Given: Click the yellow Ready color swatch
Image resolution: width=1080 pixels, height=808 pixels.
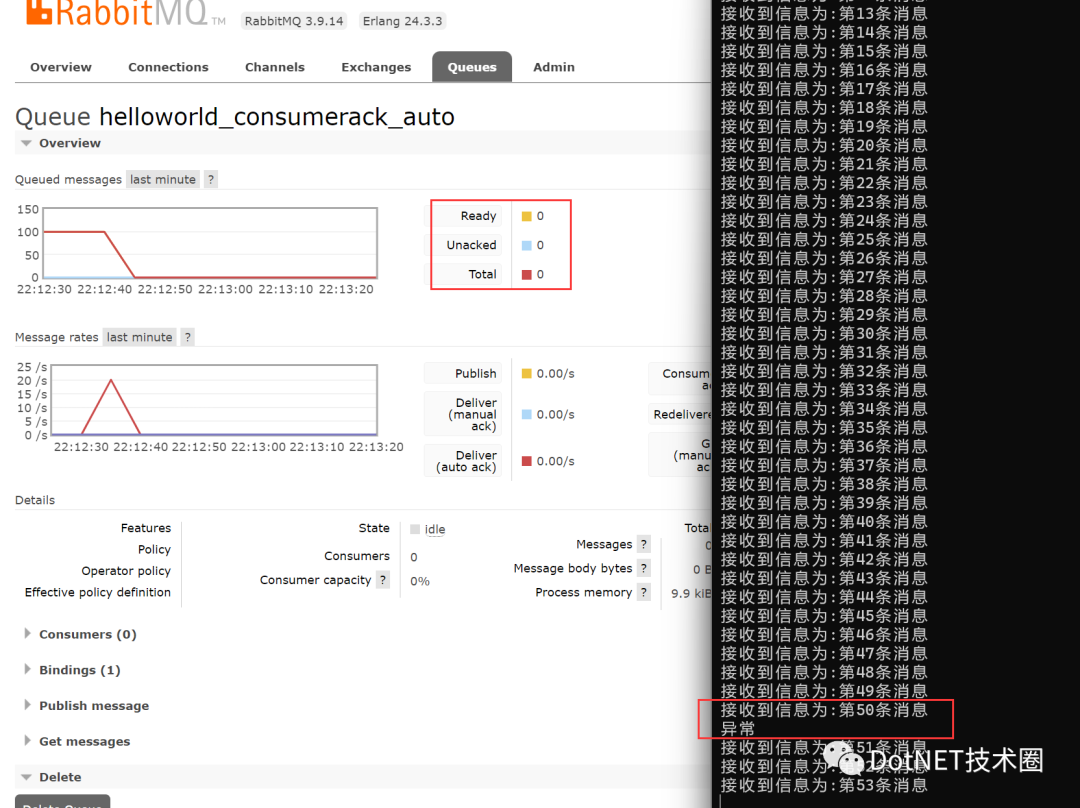Looking at the screenshot, I should (x=527, y=216).
